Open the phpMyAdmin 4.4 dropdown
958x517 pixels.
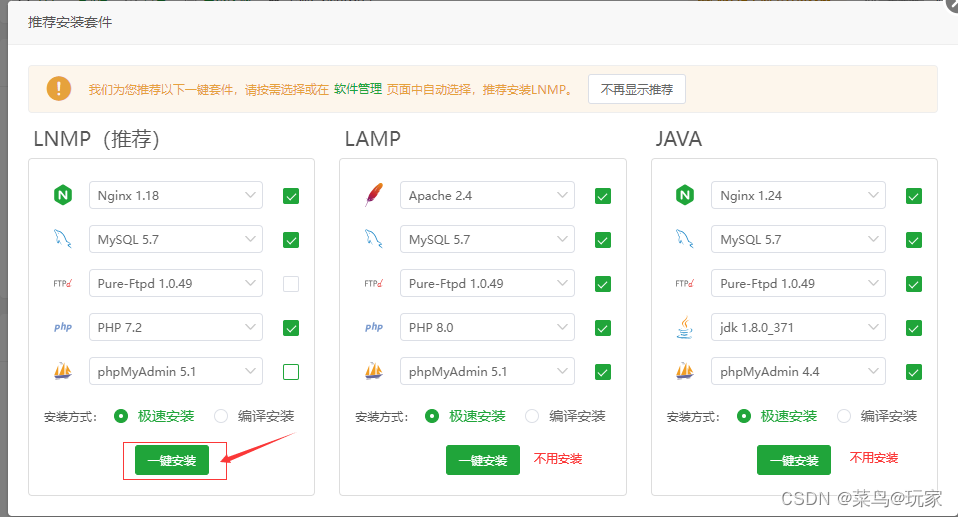point(799,372)
